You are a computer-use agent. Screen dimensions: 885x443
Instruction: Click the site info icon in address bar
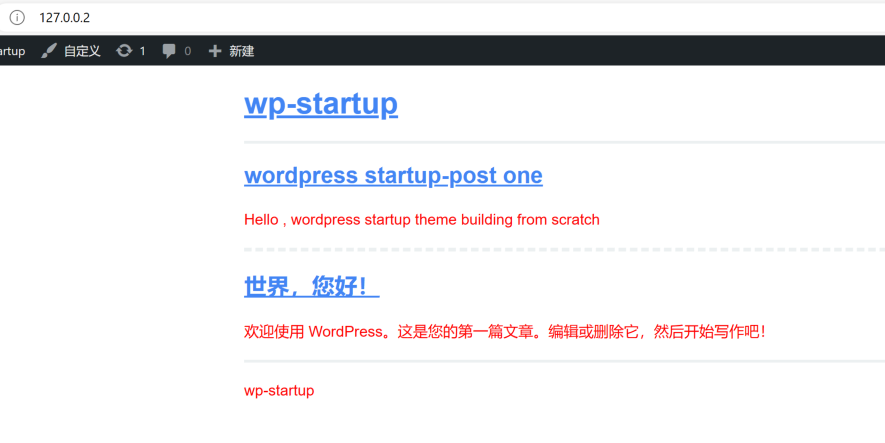click(x=17, y=17)
